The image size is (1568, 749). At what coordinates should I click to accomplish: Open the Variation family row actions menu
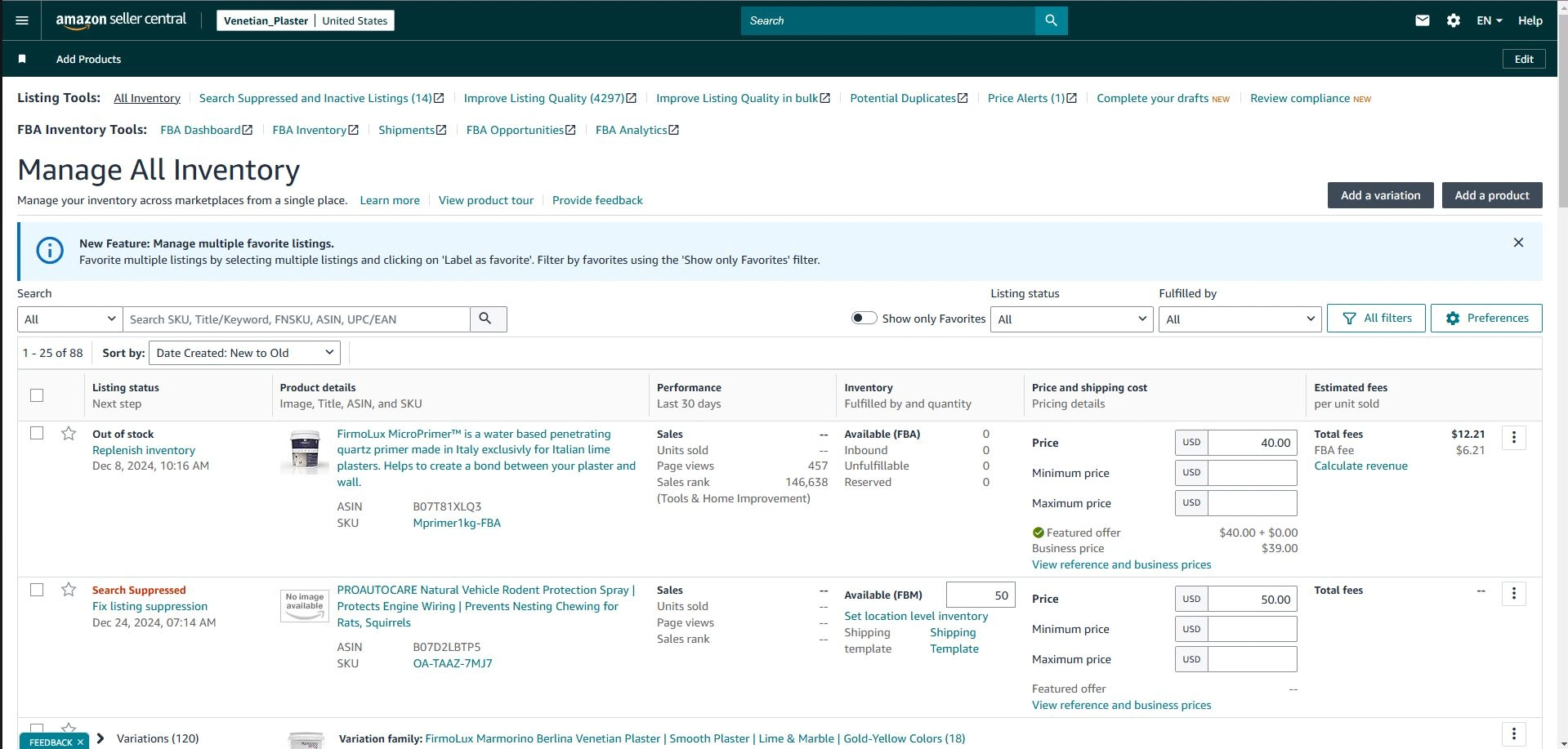click(1513, 733)
